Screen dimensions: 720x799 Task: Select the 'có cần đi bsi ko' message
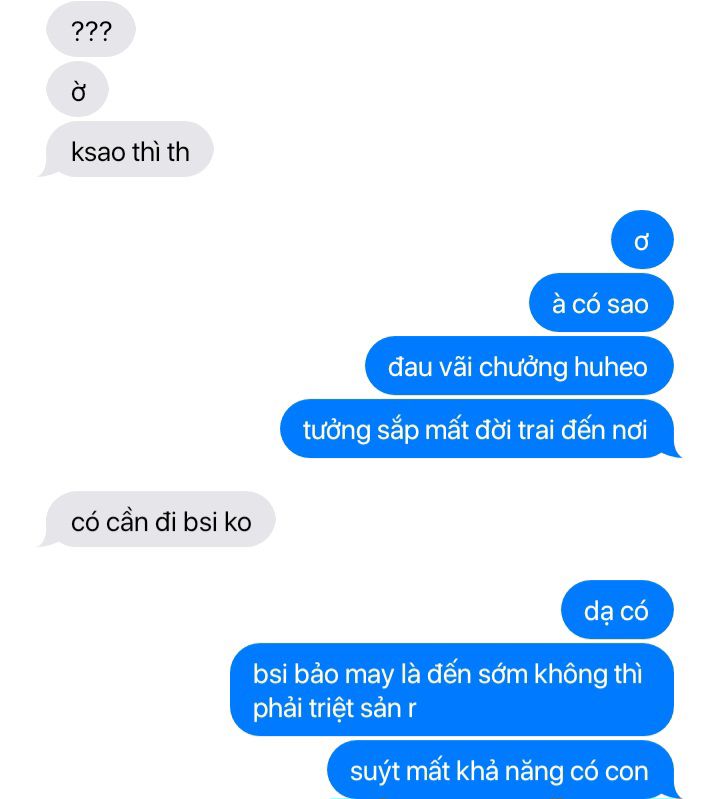coord(159,520)
